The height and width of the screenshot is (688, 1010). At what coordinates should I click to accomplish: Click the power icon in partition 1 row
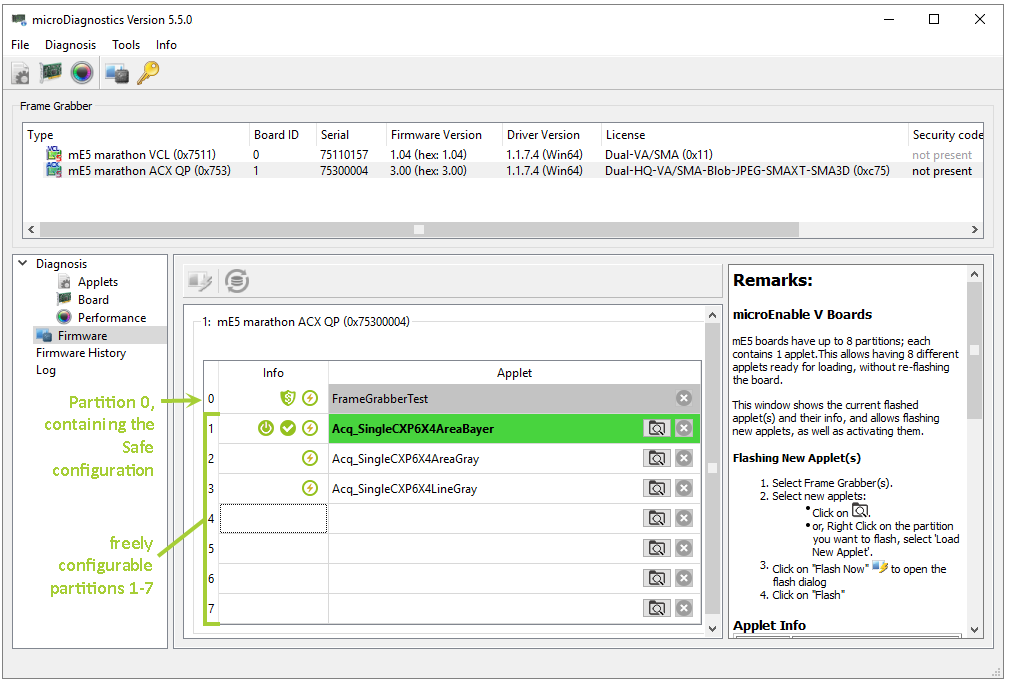(x=266, y=428)
